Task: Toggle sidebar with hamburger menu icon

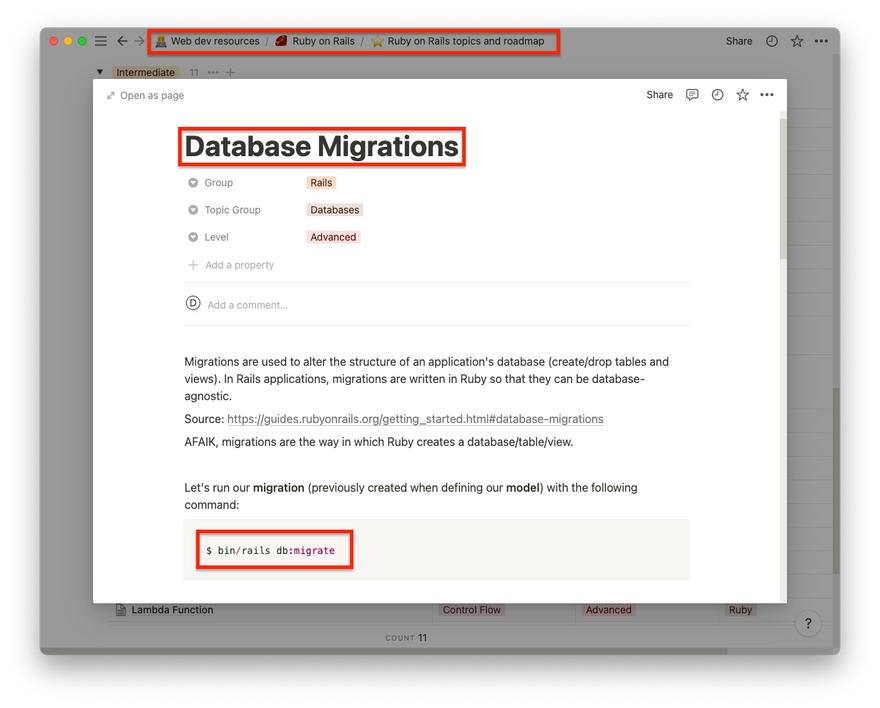Action: pos(100,41)
